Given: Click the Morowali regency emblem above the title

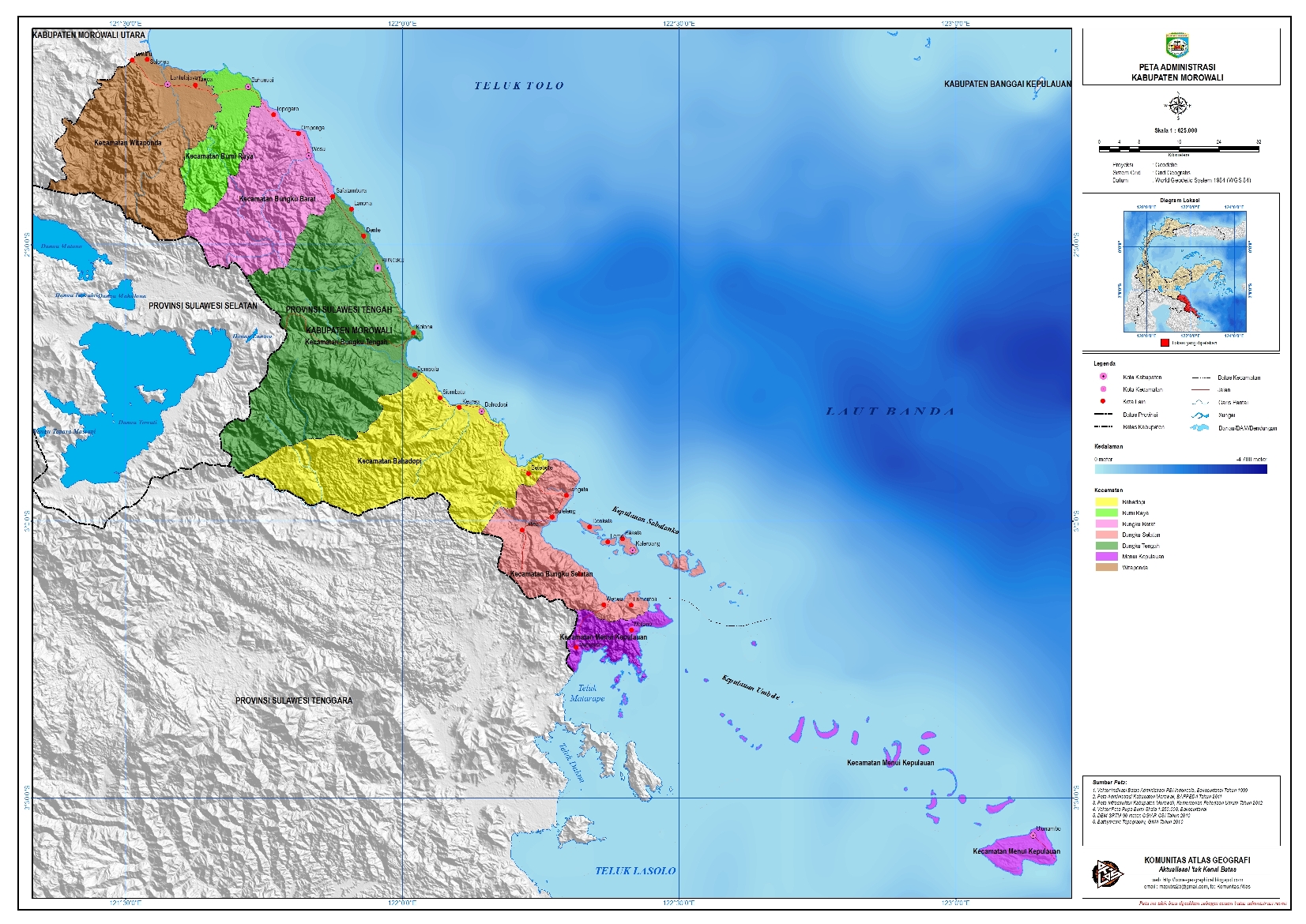Looking at the screenshot, I should click(x=1176, y=45).
